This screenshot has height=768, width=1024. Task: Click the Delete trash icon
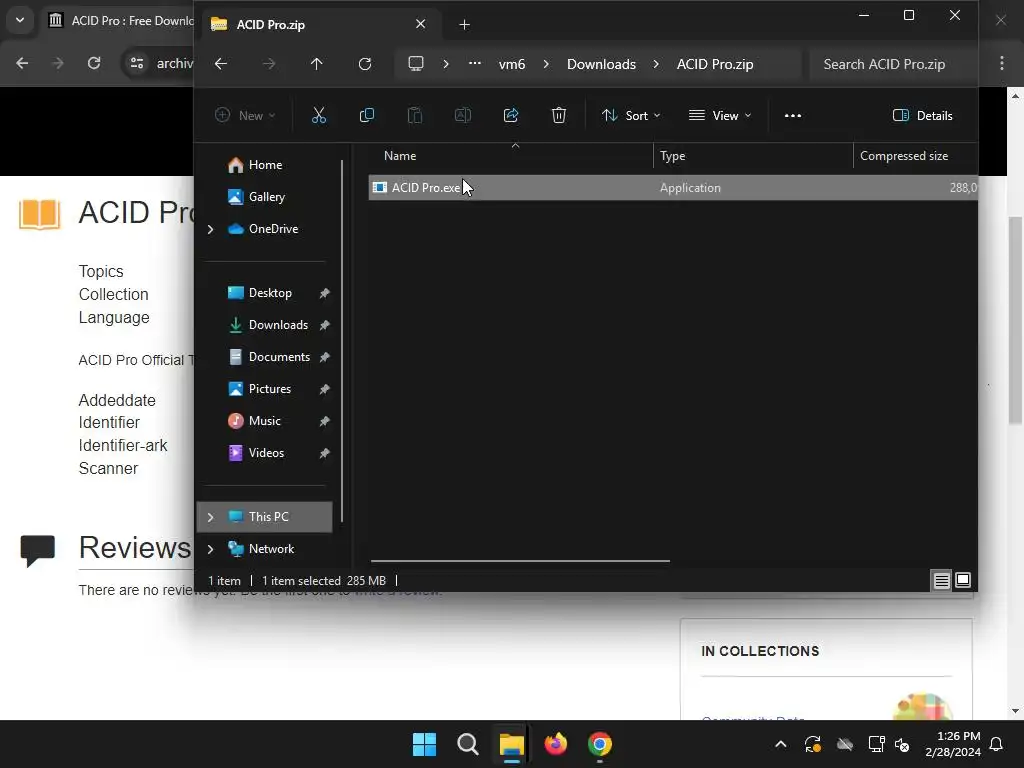coord(559,116)
